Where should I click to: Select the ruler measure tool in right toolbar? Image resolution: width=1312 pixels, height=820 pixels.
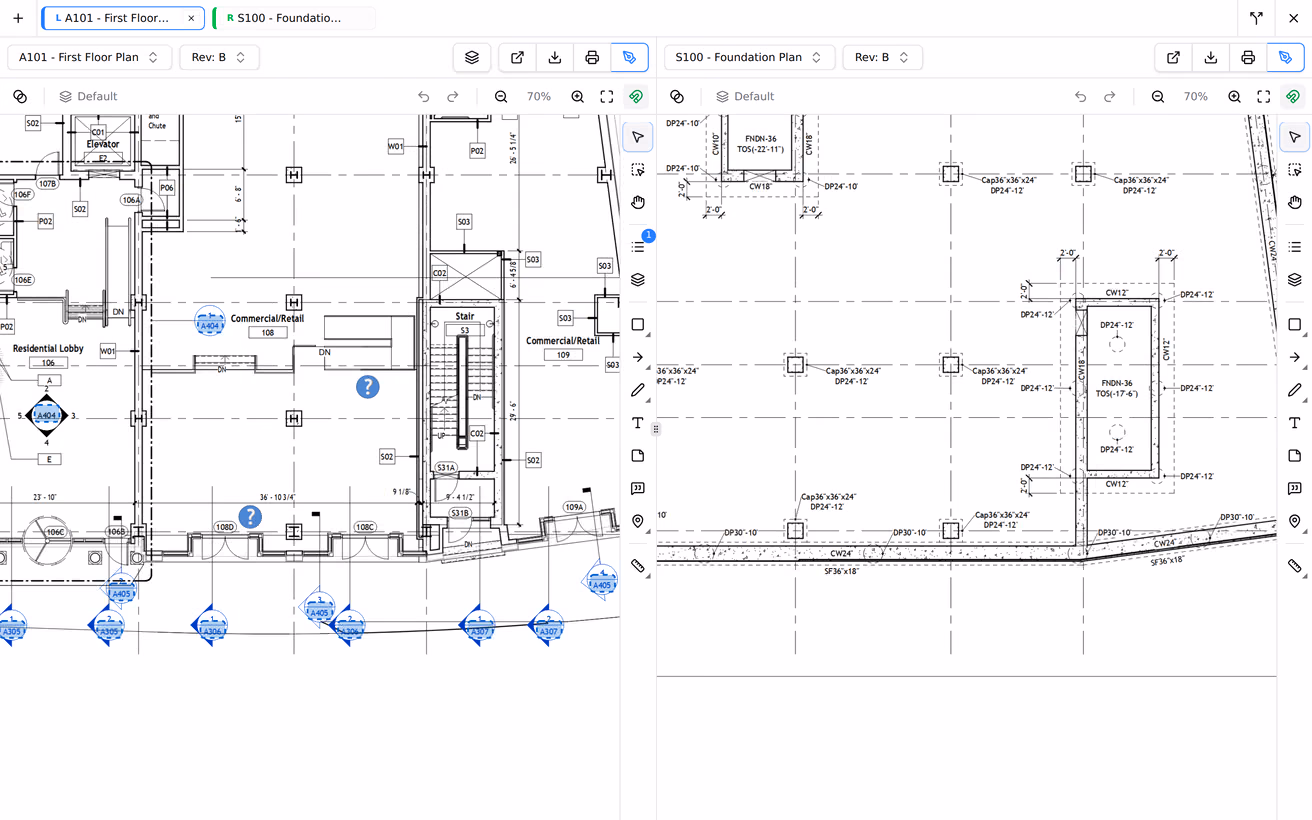pyautogui.click(x=1295, y=566)
